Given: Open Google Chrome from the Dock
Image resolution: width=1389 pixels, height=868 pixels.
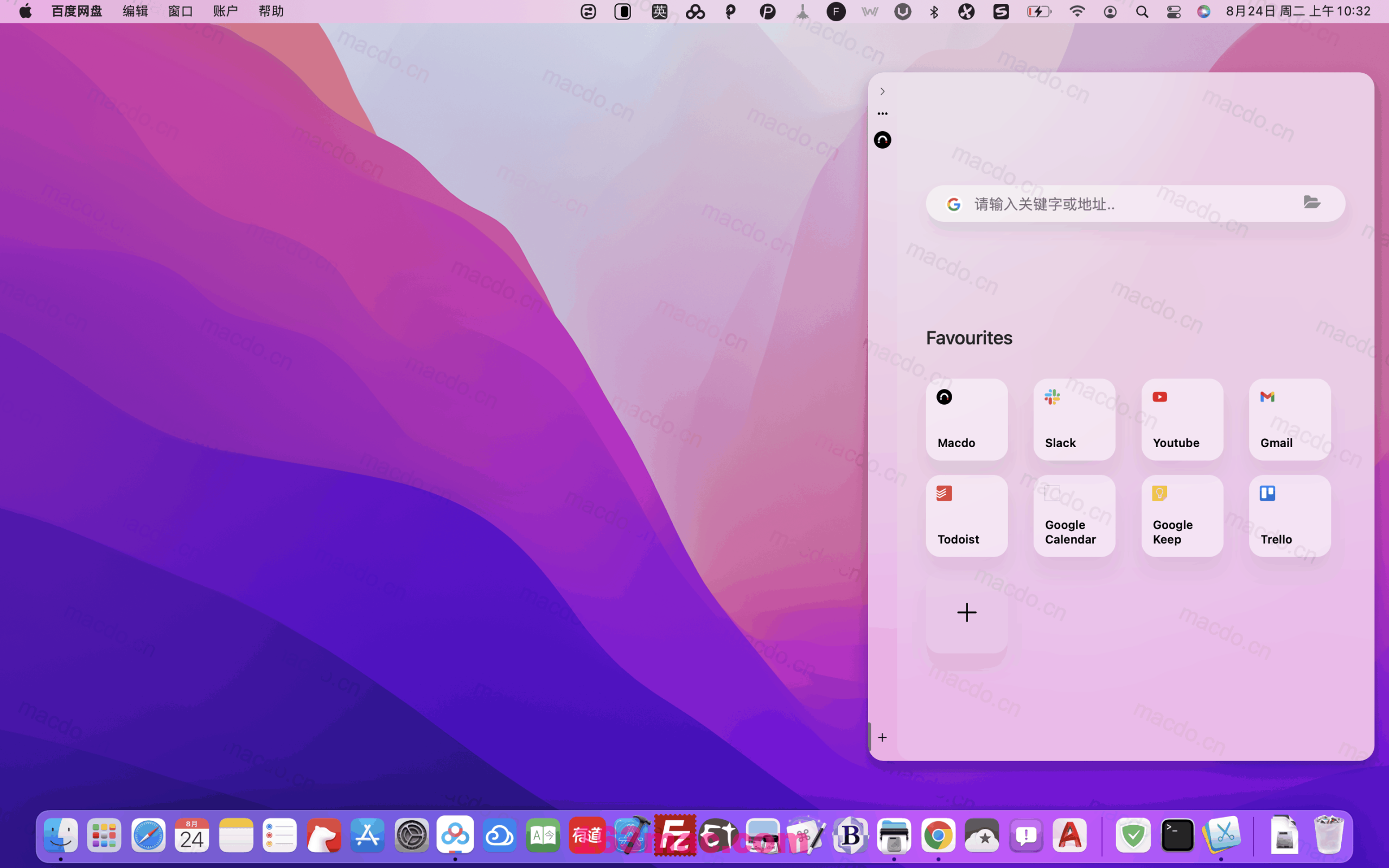Looking at the screenshot, I should (938, 835).
